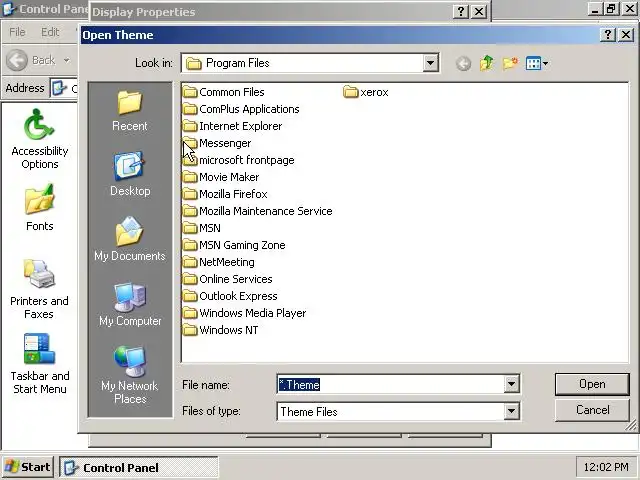Select the Internet Explorer folder

(232, 126)
